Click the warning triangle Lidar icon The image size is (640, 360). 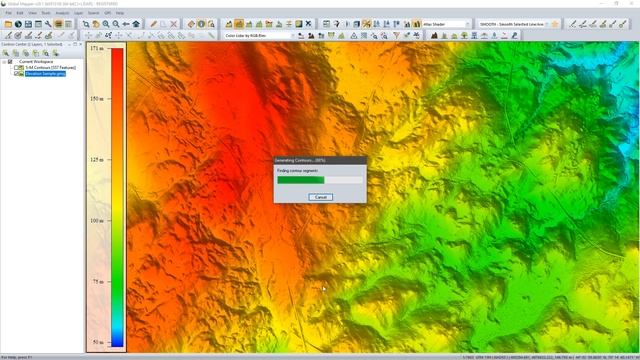[x=354, y=36]
